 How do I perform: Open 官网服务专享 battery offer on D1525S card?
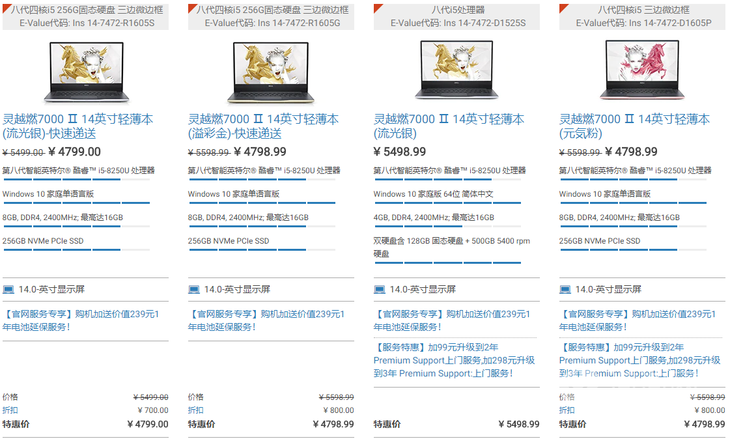coord(452,321)
